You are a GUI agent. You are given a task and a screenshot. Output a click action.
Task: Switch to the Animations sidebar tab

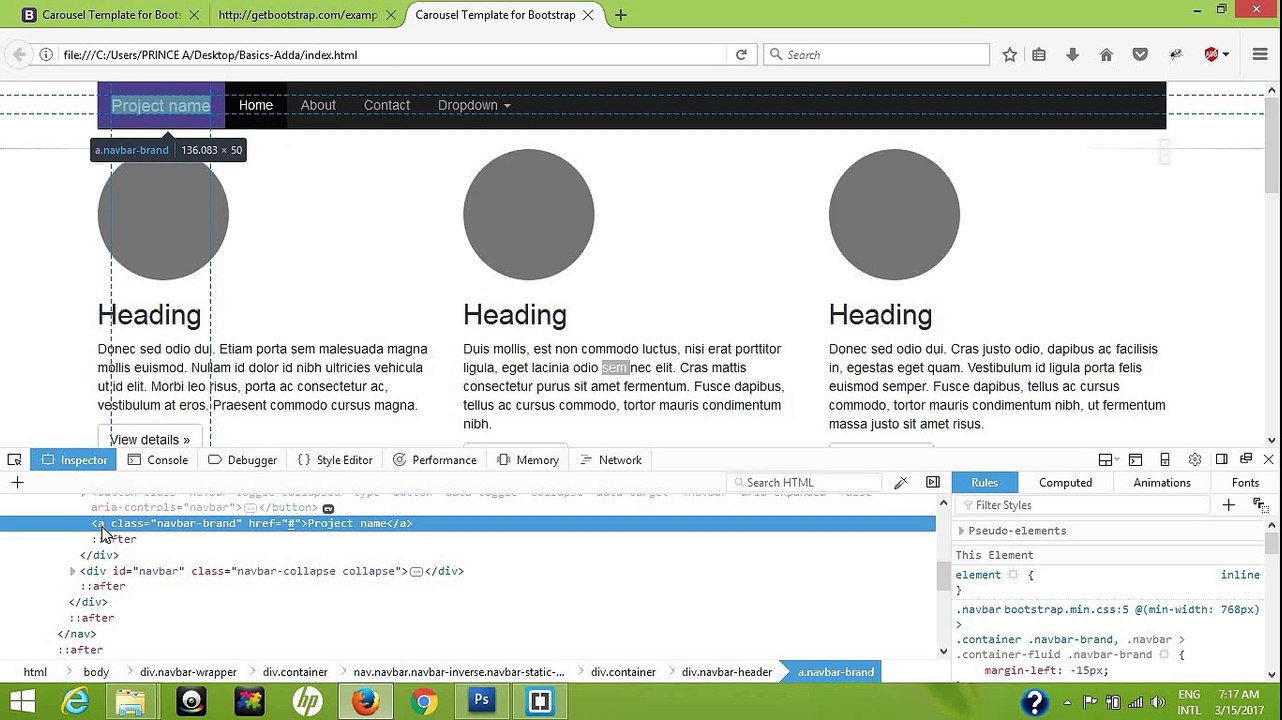coord(1162,483)
